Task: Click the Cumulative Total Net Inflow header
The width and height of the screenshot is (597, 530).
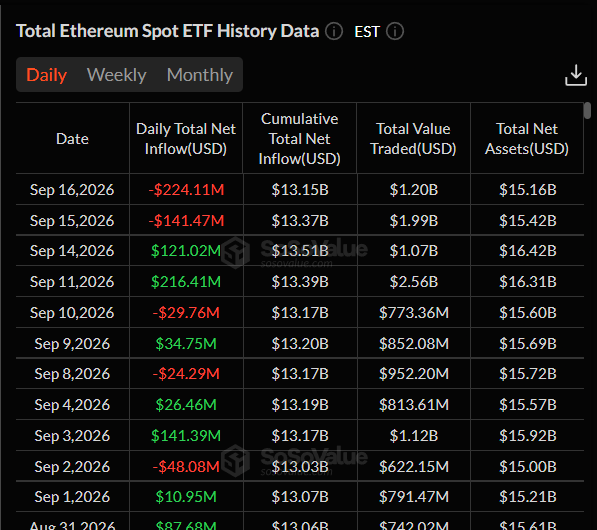Action: [x=300, y=139]
